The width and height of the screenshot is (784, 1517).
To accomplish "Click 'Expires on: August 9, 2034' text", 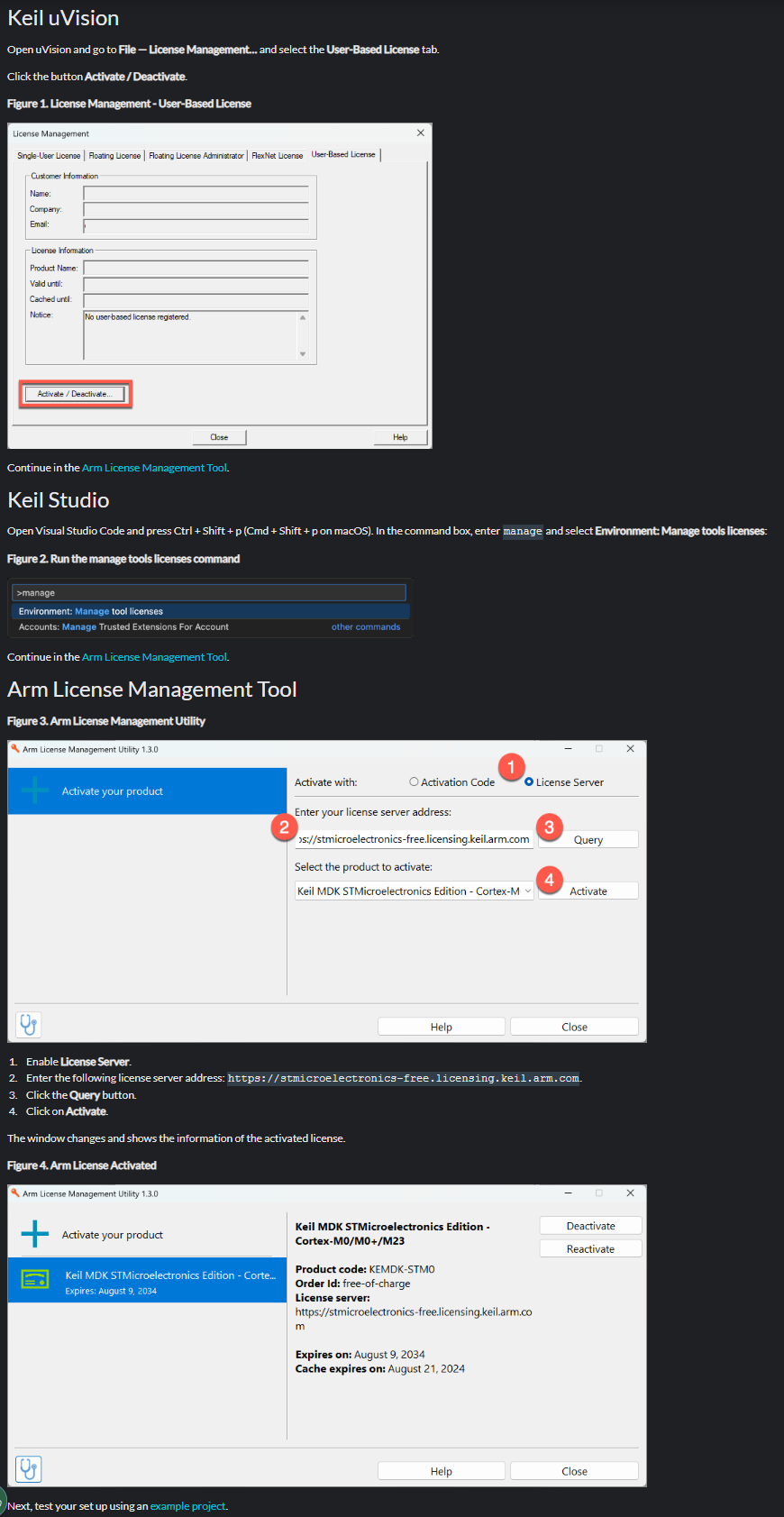I will pos(360,1354).
